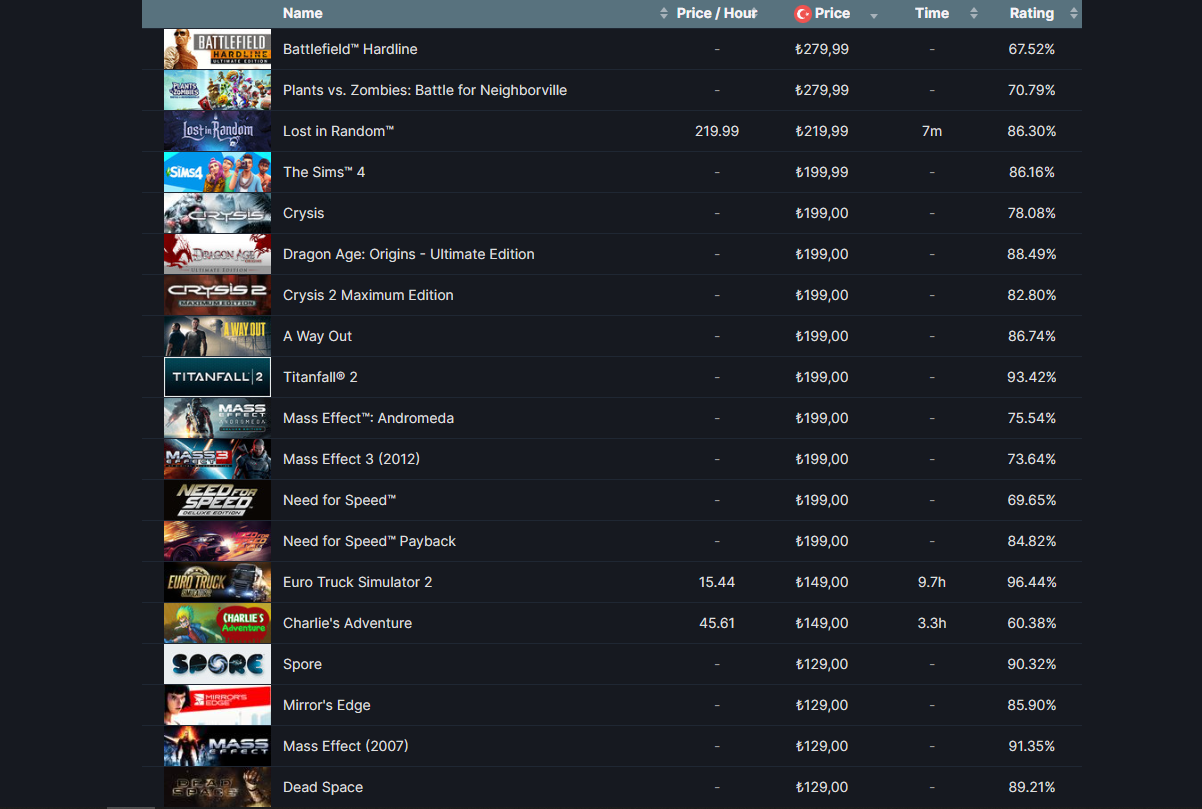The image size is (1202, 809).
Task: Click the Need for Speed™ Payback title
Action: click(x=369, y=541)
